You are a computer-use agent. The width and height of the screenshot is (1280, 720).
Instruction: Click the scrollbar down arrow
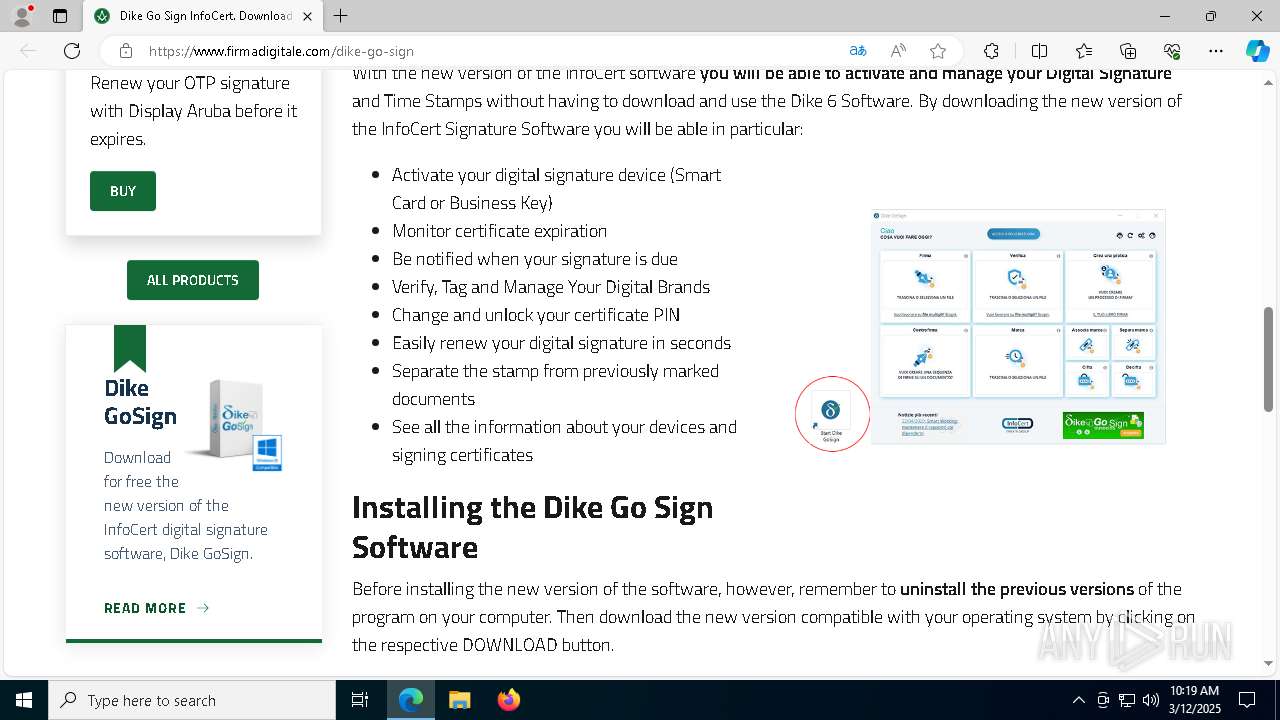pyautogui.click(x=1269, y=663)
